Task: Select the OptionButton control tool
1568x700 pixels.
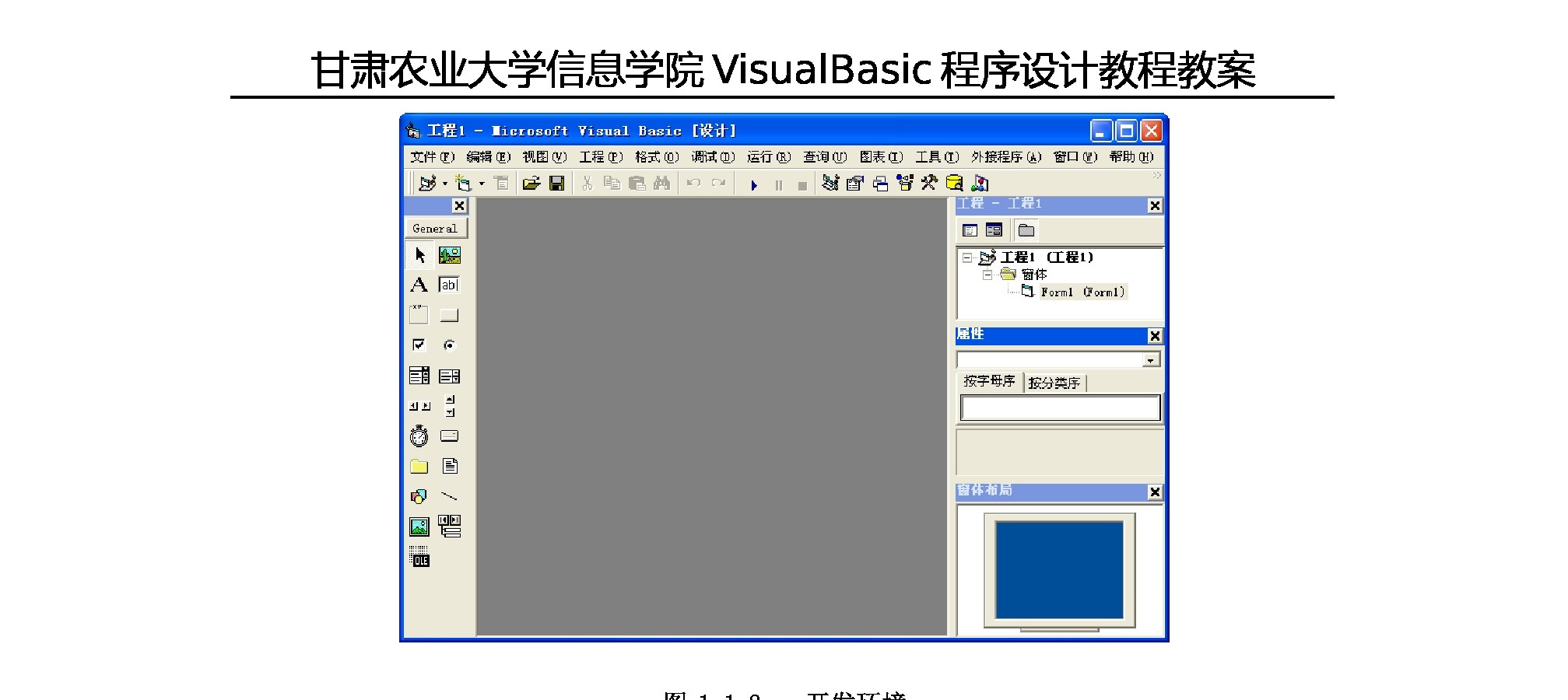Action: pyautogui.click(x=449, y=345)
